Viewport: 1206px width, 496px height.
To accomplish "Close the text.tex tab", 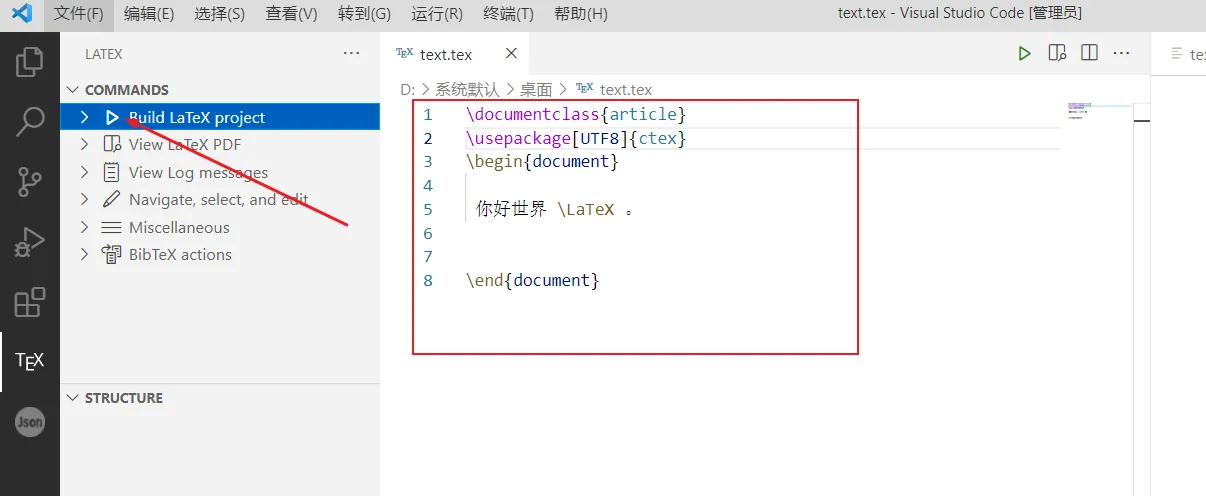I will (511, 54).
